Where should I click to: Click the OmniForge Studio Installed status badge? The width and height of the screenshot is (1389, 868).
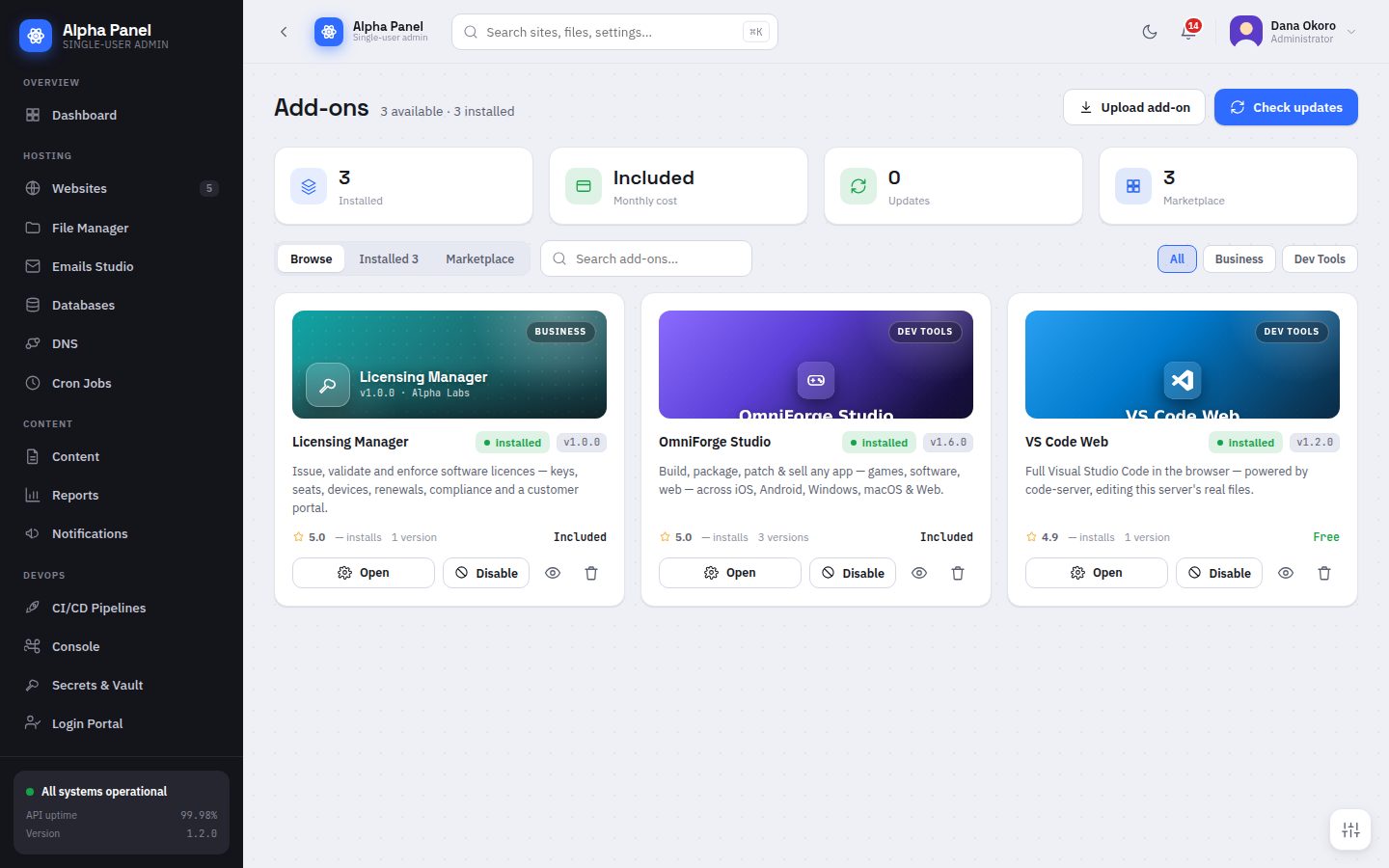pos(879,443)
